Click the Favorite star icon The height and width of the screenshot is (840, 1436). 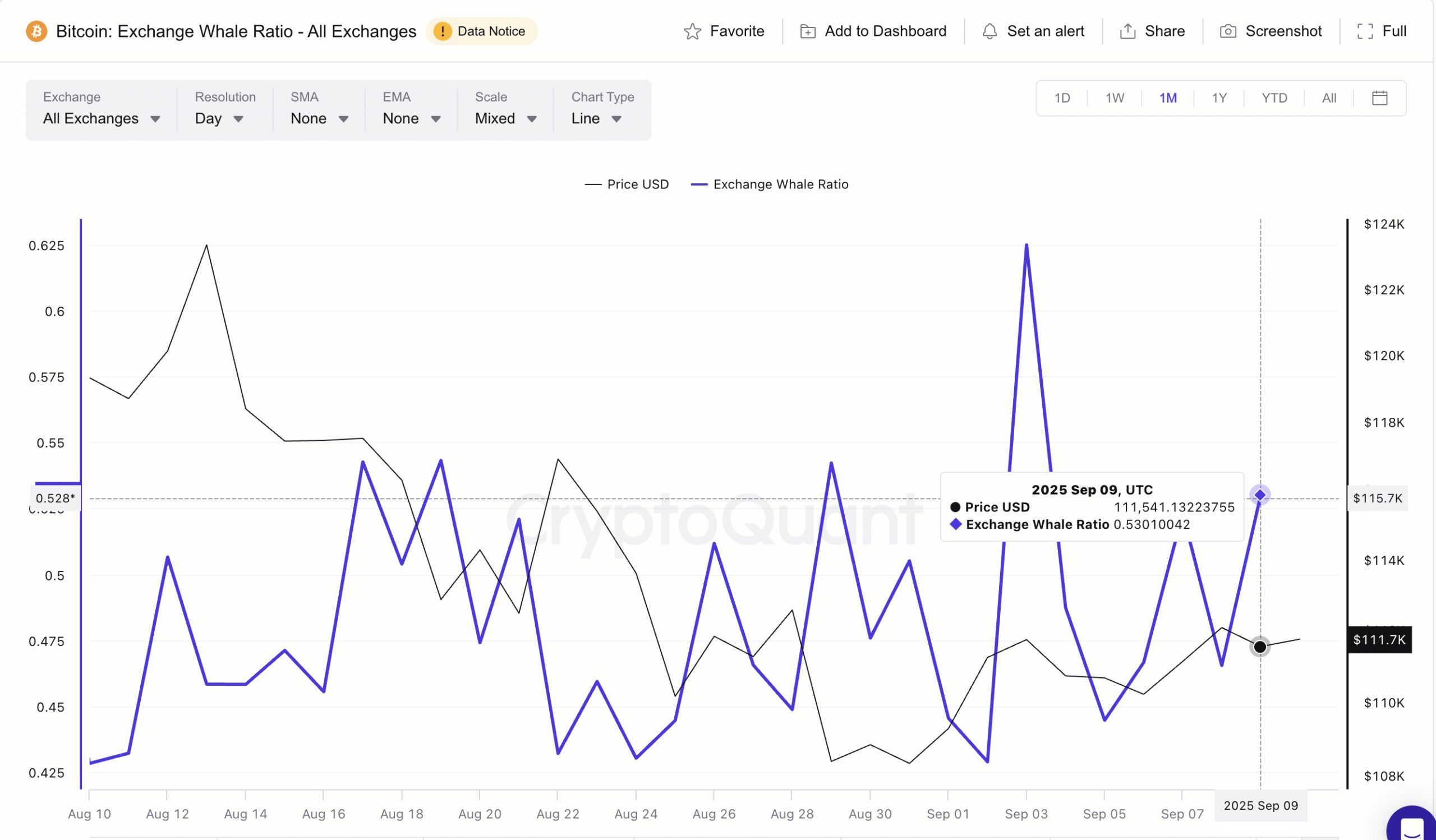pyautogui.click(x=692, y=31)
